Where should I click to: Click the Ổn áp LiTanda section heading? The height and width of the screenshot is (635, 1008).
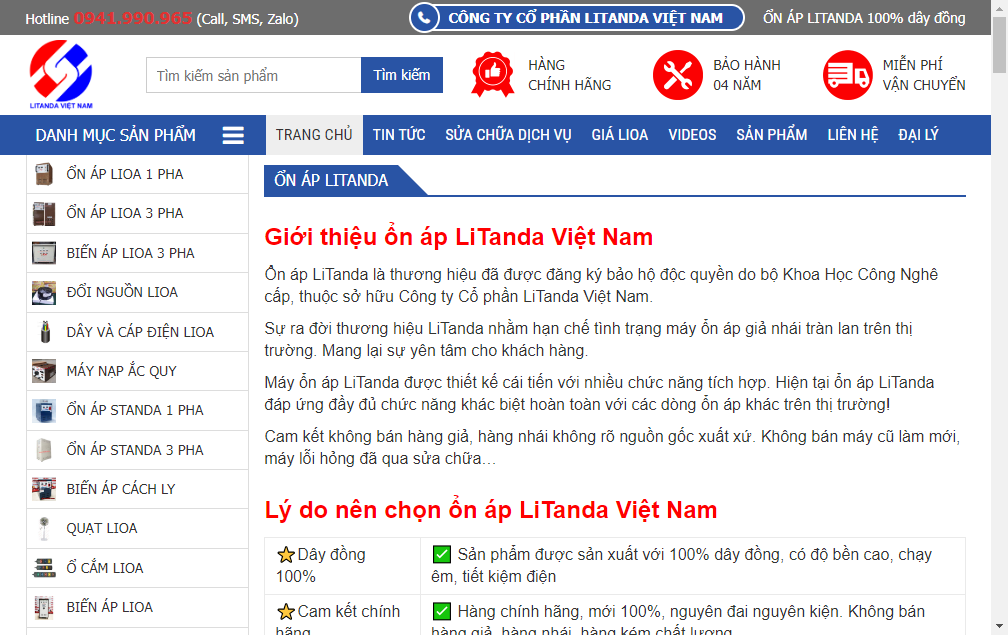coord(331,181)
